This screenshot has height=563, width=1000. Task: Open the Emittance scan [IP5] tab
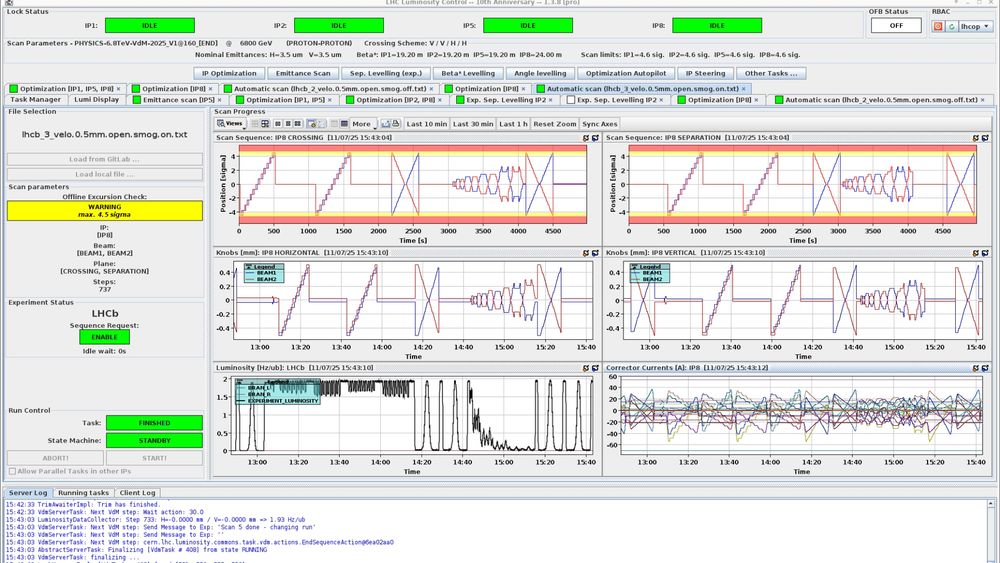pos(178,100)
